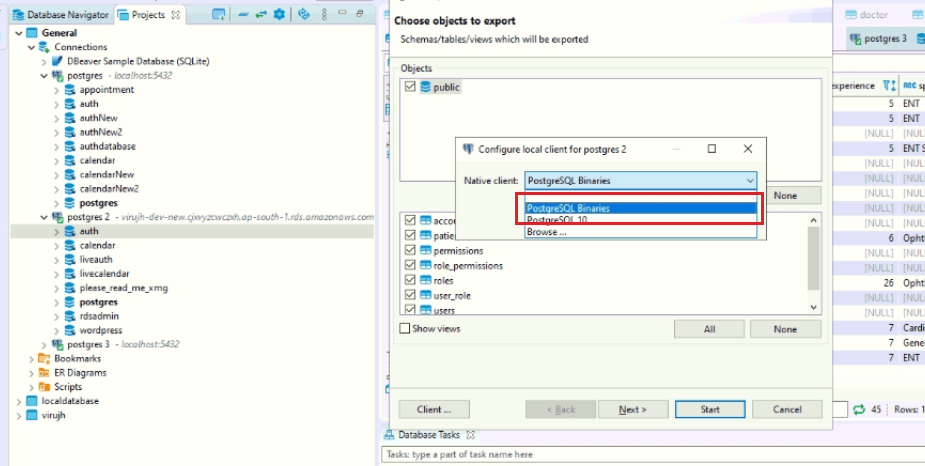Screen dimensions: 925x466
Task: Open the Projects panel view menu dots
Action: pos(324,15)
